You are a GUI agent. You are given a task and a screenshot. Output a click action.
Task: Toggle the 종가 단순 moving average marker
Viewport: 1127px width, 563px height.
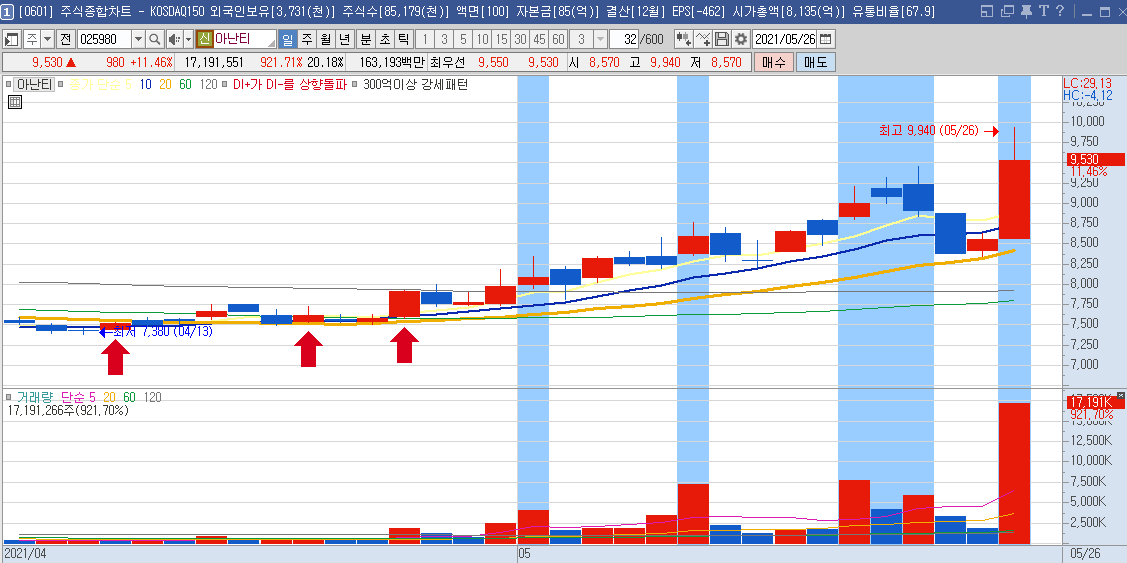click(60, 84)
